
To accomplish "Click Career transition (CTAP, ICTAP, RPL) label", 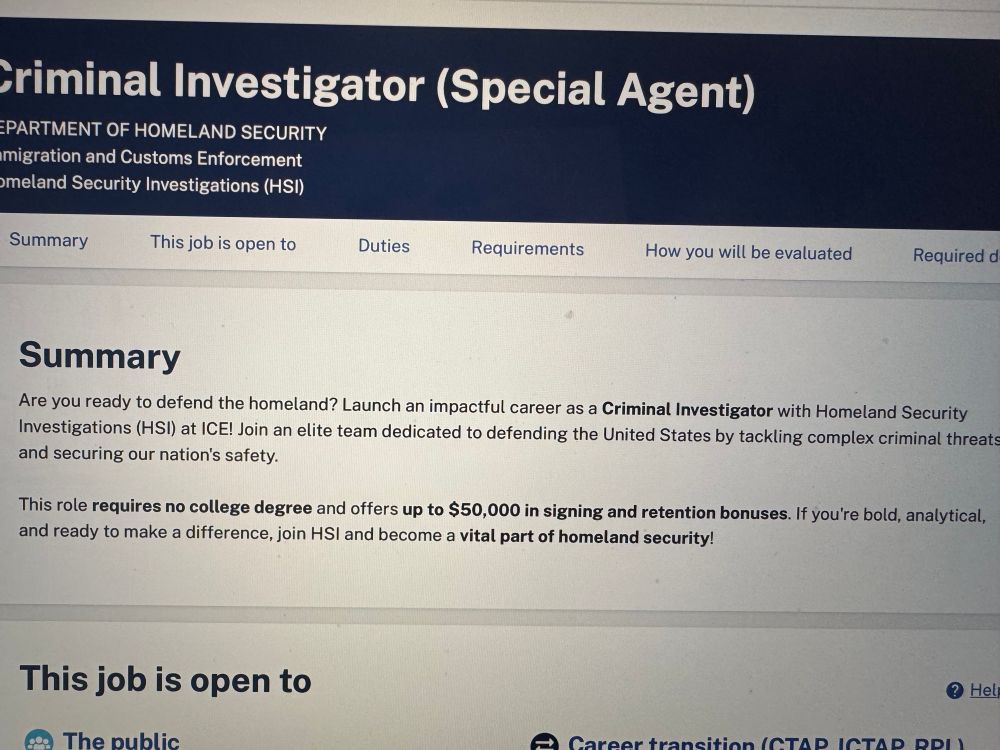I will tap(766, 743).
